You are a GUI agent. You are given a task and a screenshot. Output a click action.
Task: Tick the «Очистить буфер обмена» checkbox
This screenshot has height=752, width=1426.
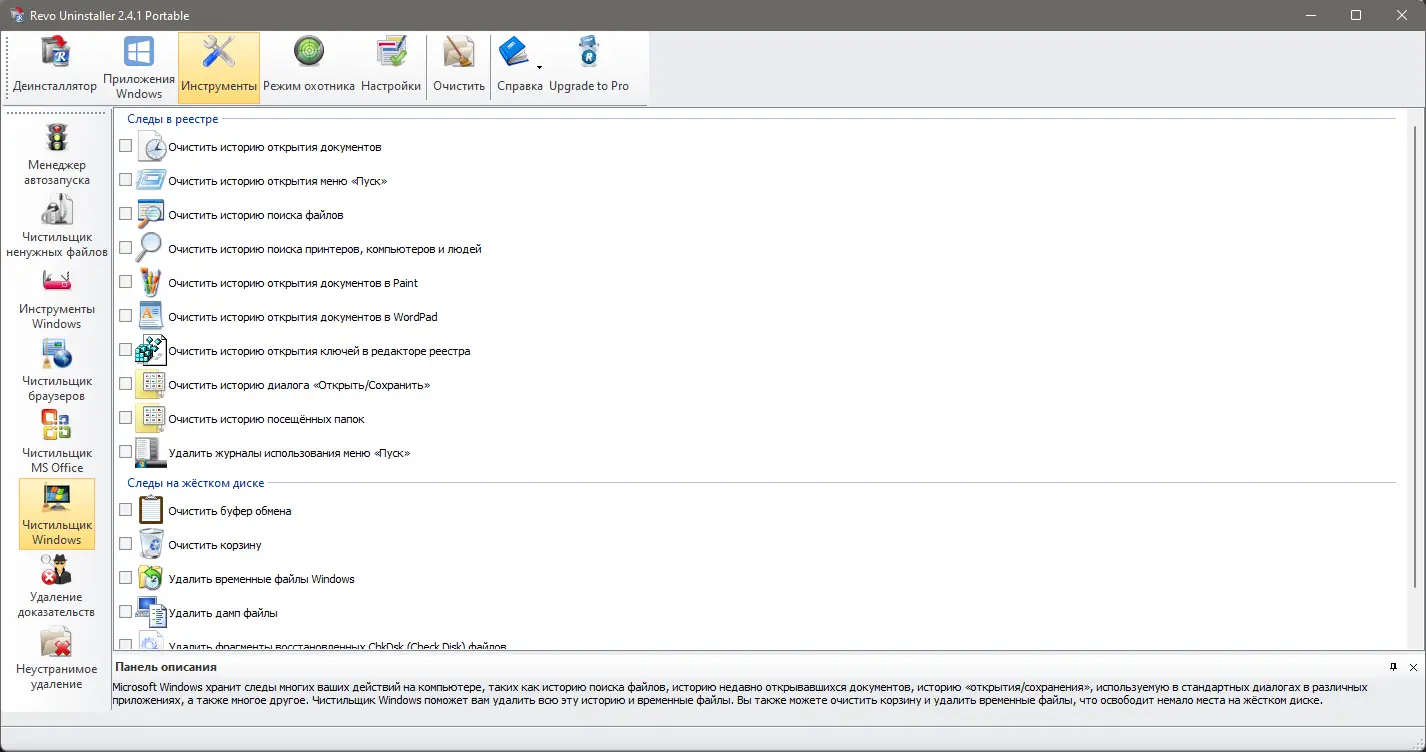(125, 510)
